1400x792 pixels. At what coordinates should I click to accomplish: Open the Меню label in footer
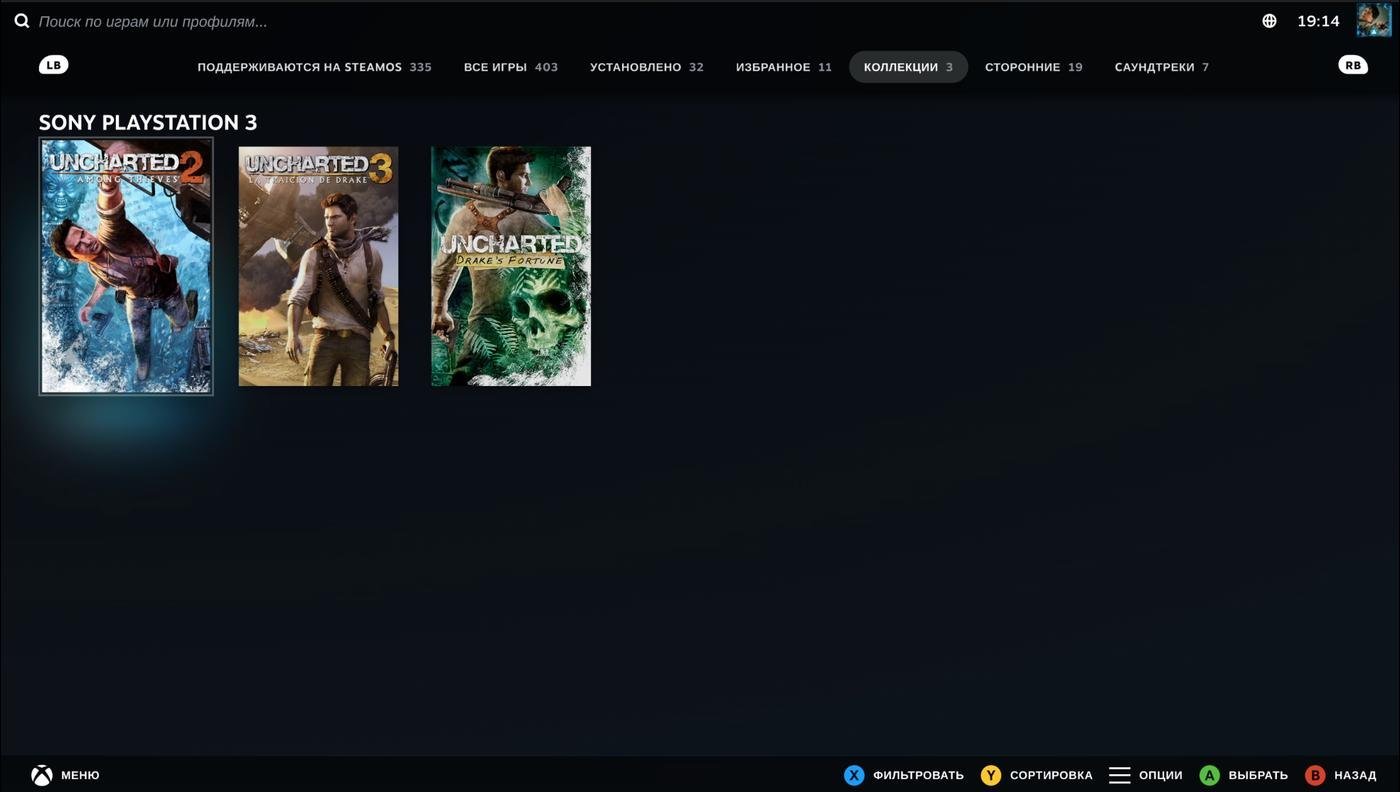click(x=80, y=775)
